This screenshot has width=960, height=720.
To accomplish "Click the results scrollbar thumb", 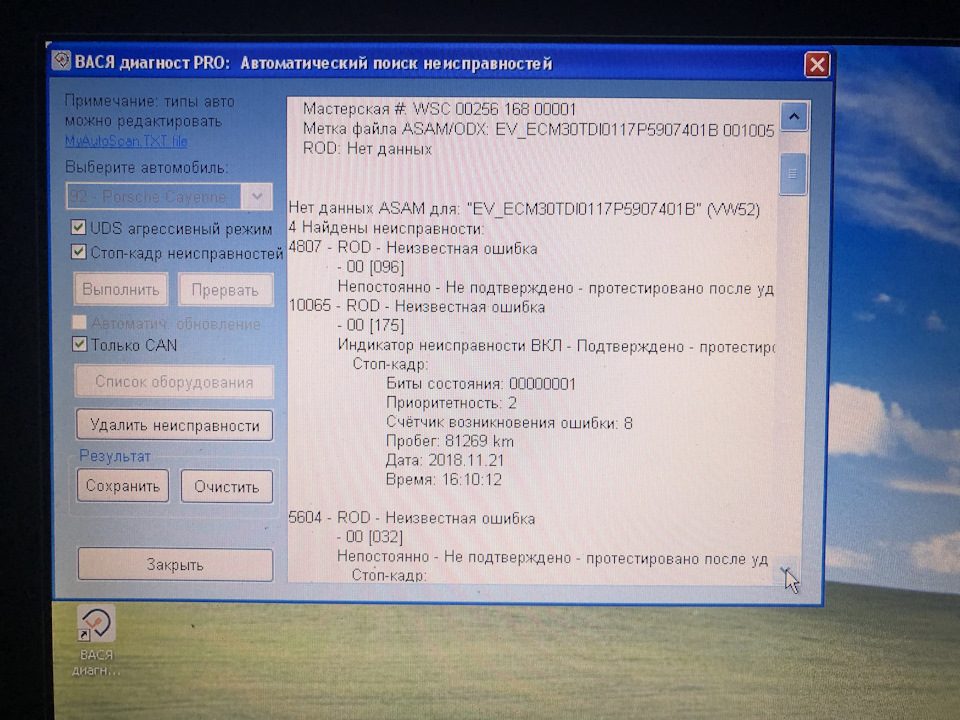I will point(793,174).
